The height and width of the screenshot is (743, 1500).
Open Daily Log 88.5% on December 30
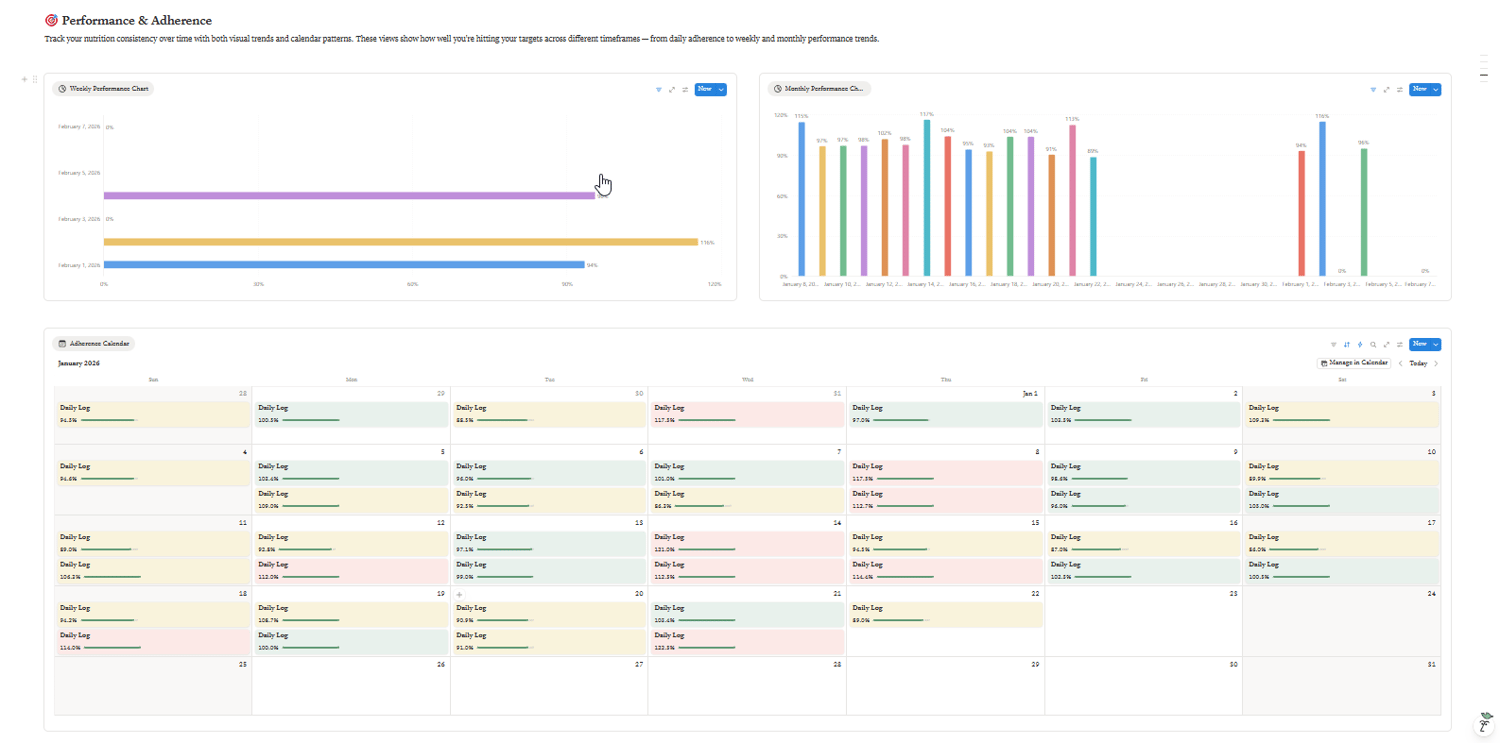[x=548, y=414]
